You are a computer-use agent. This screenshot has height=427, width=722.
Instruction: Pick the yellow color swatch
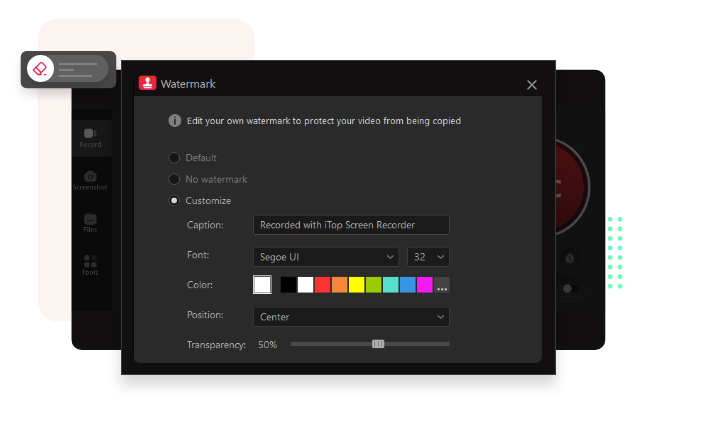coord(356,285)
